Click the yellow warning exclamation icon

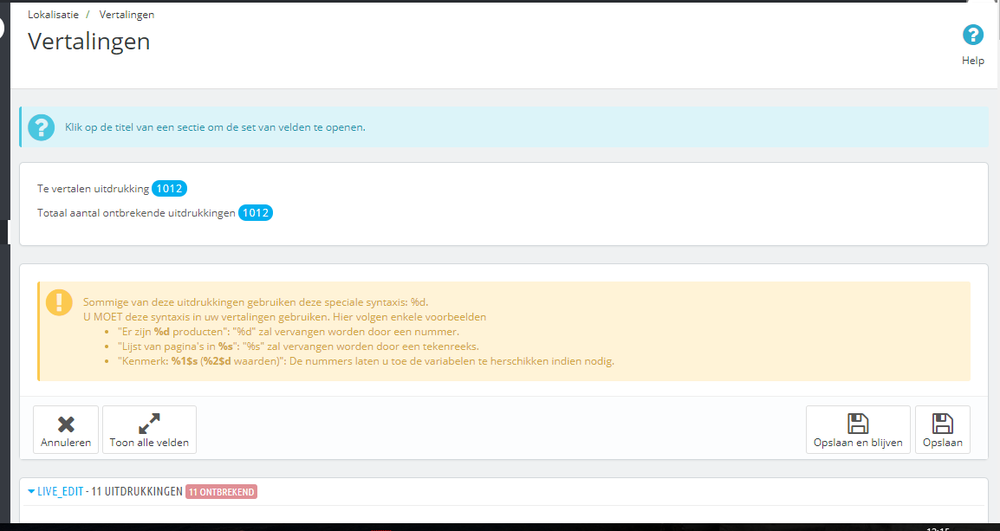(59, 302)
